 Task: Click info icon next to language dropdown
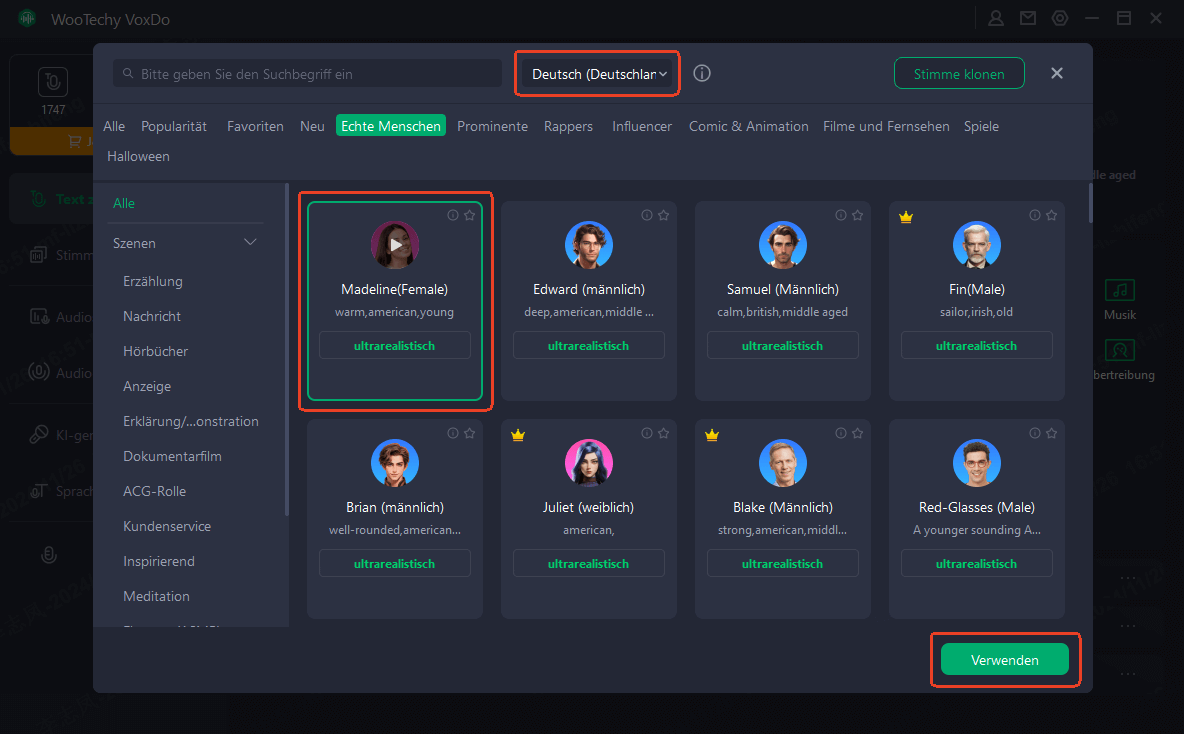coord(702,74)
